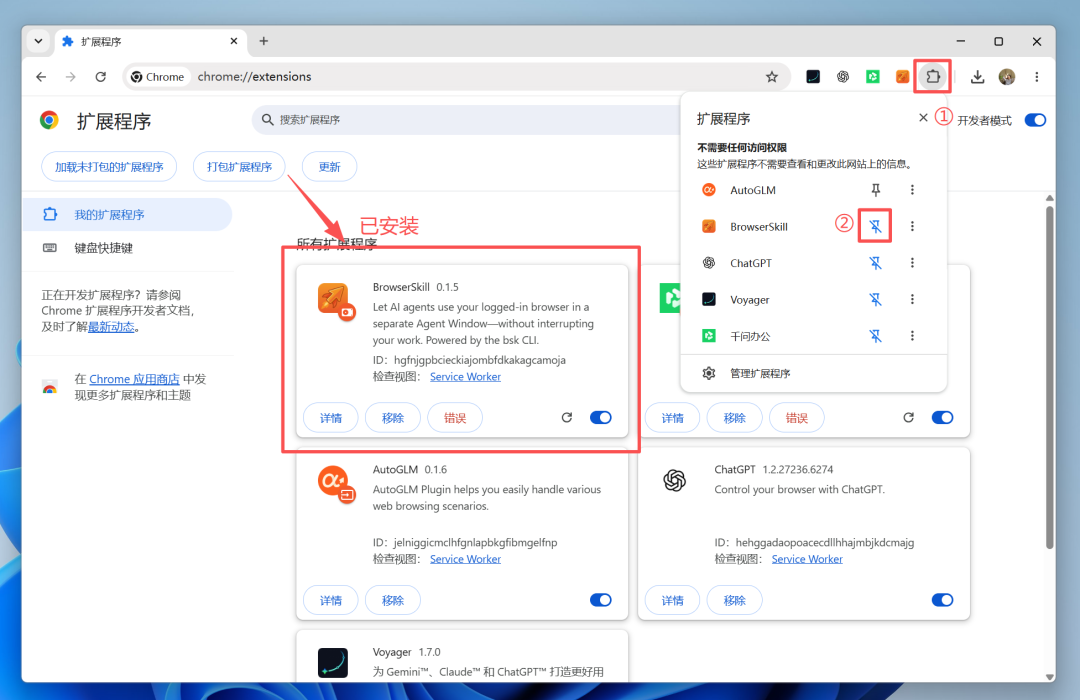Open more options for BrowserSkill in popup
Viewport: 1080px width, 700px height.
click(x=912, y=226)
